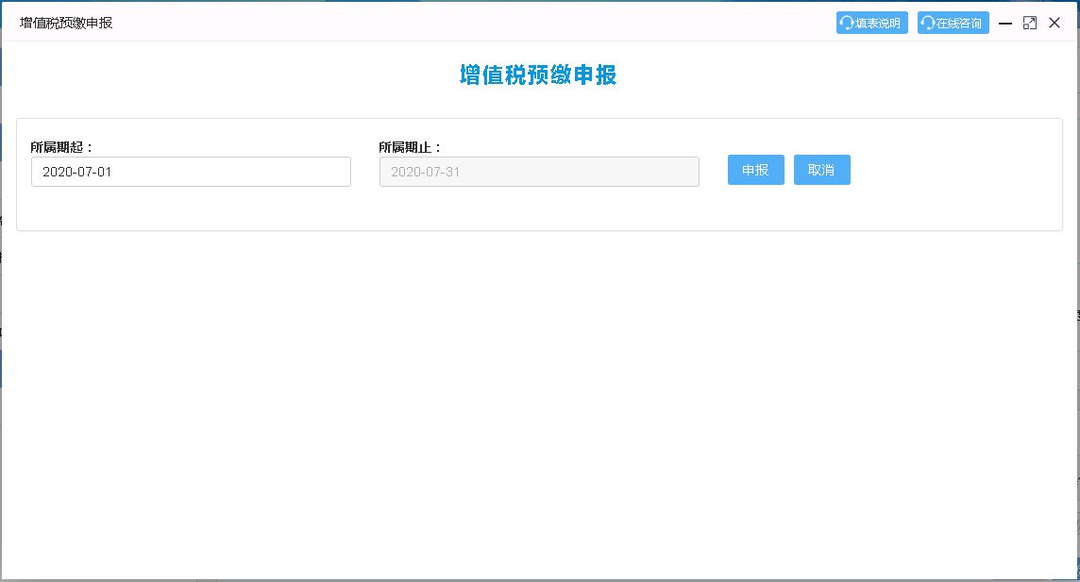Close the 增值税预缴申报 window
Viewport: 1080px width, 582px height.
pyautogui.click(x=1055, y=23)
